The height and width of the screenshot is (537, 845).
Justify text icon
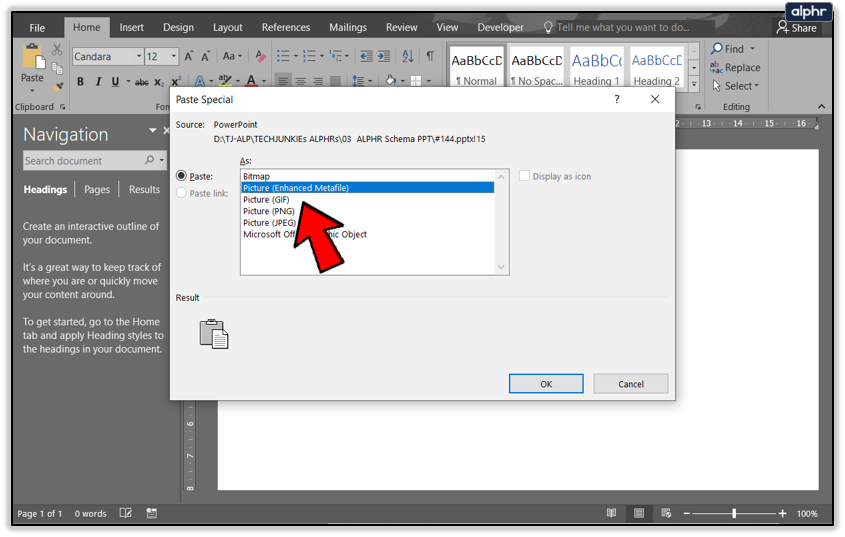tap(335, 81)
